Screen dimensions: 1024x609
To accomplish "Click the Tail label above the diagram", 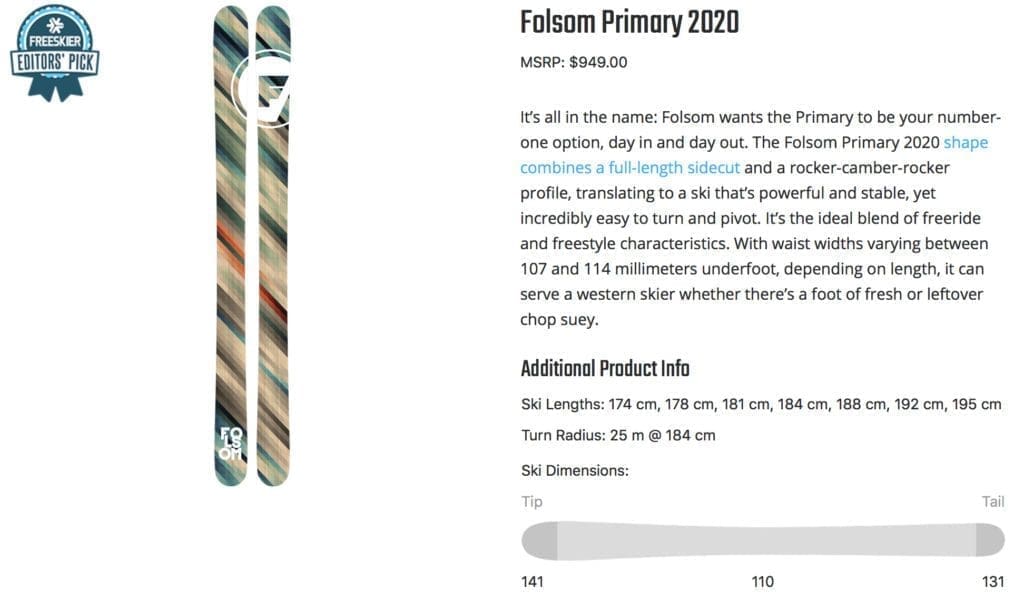I will pos(992,502).
